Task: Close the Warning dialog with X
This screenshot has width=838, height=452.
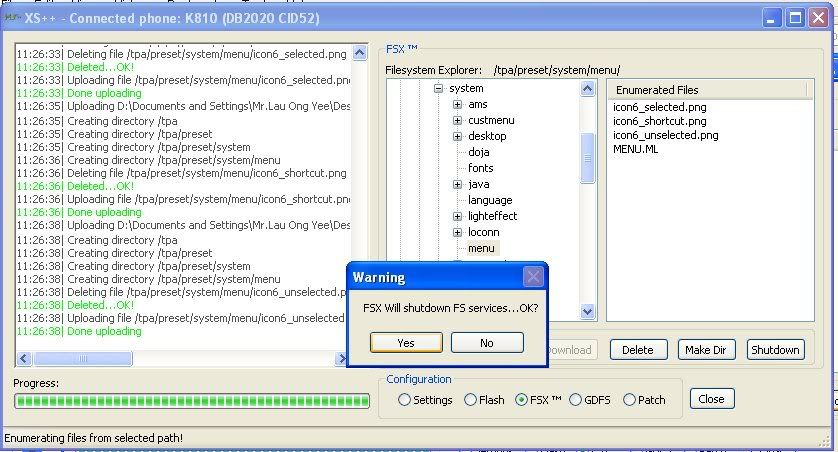Action: coord(534,277)
